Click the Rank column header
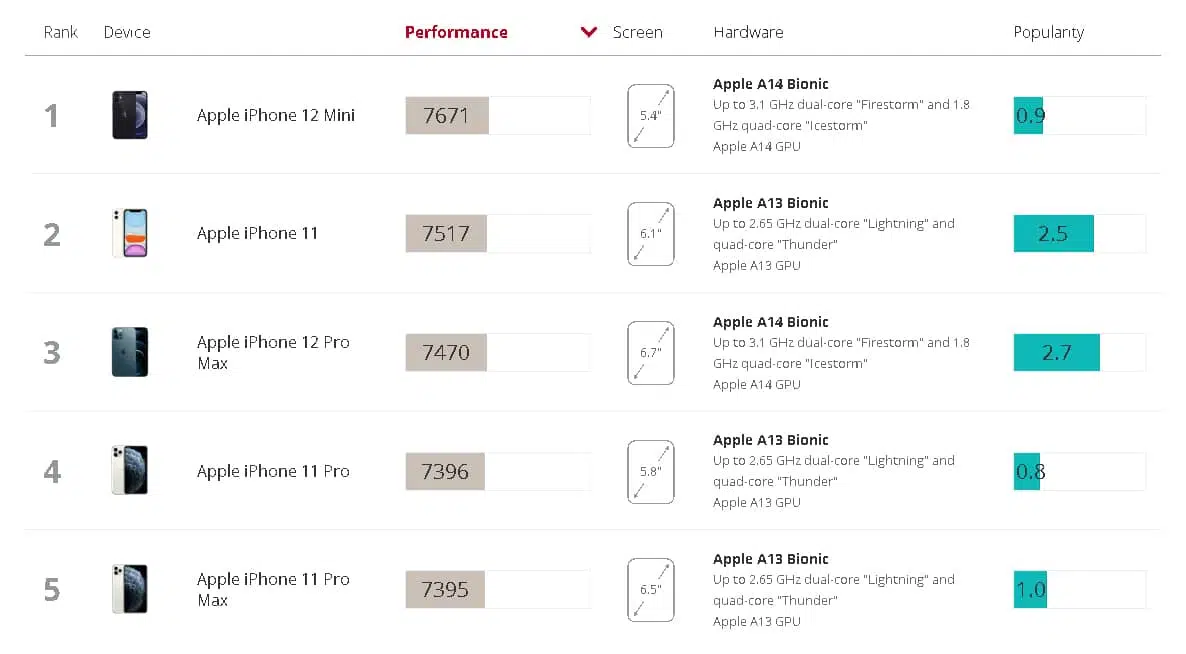Image resolution: width=1186 pixels, height=654 pixels. pyautogui.click(x=61, y=32)
